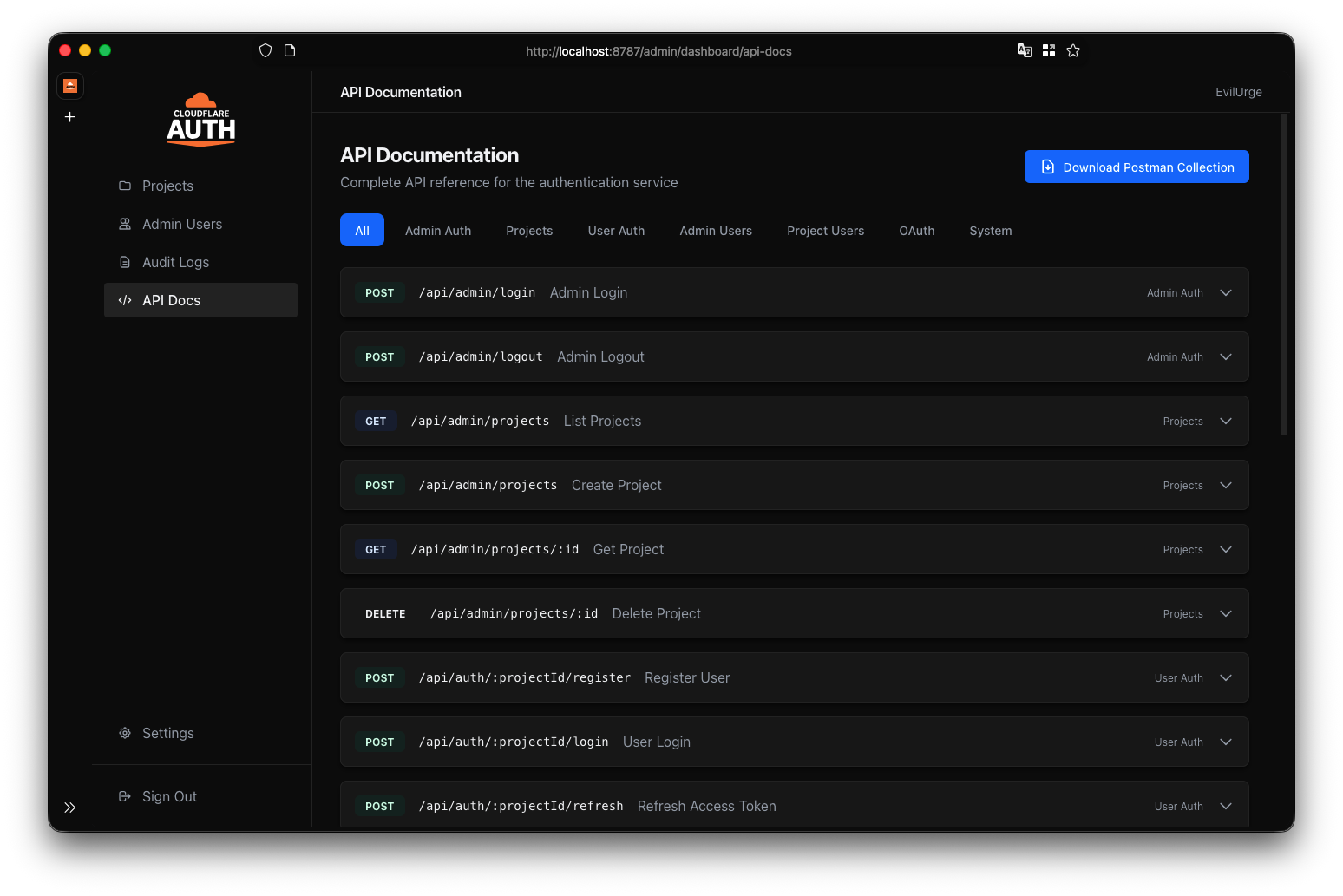Click the localhost URL address bar
Image resolution: width=1343 pixels, height=896 pixels.
[x=658, y=51]
